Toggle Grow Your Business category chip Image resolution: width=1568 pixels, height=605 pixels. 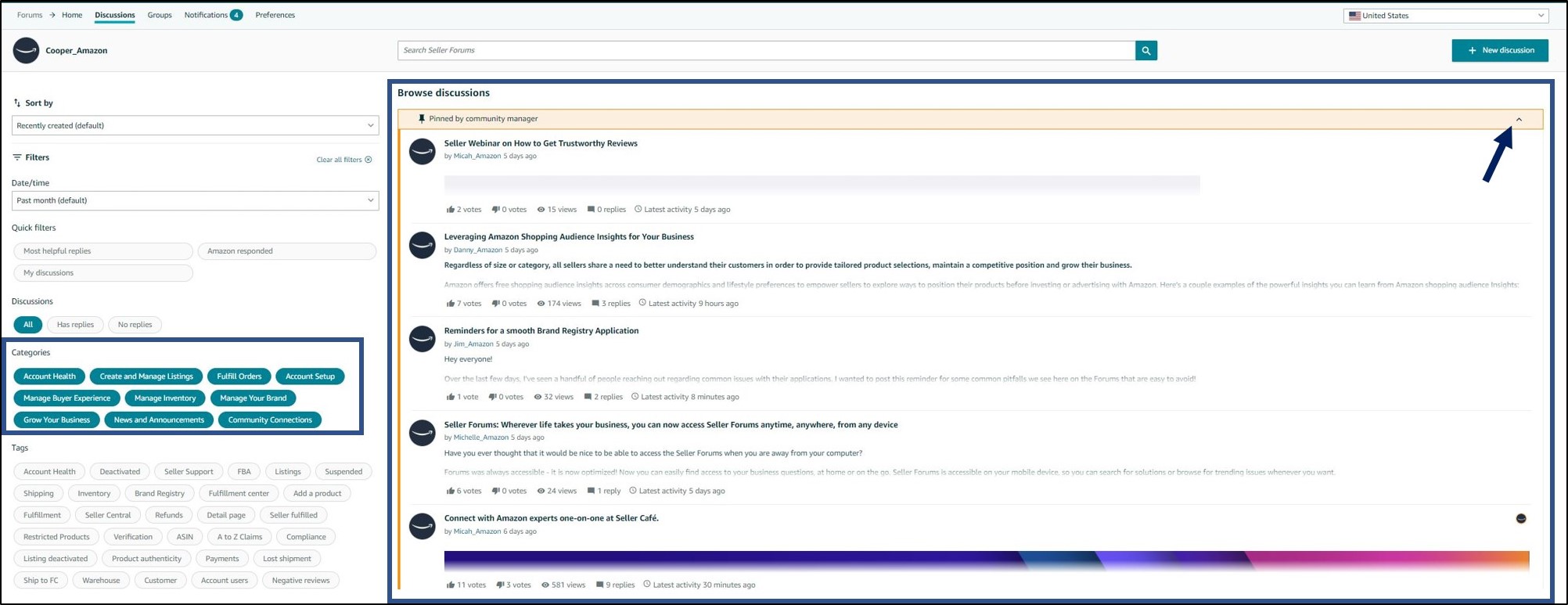point(56,420)
